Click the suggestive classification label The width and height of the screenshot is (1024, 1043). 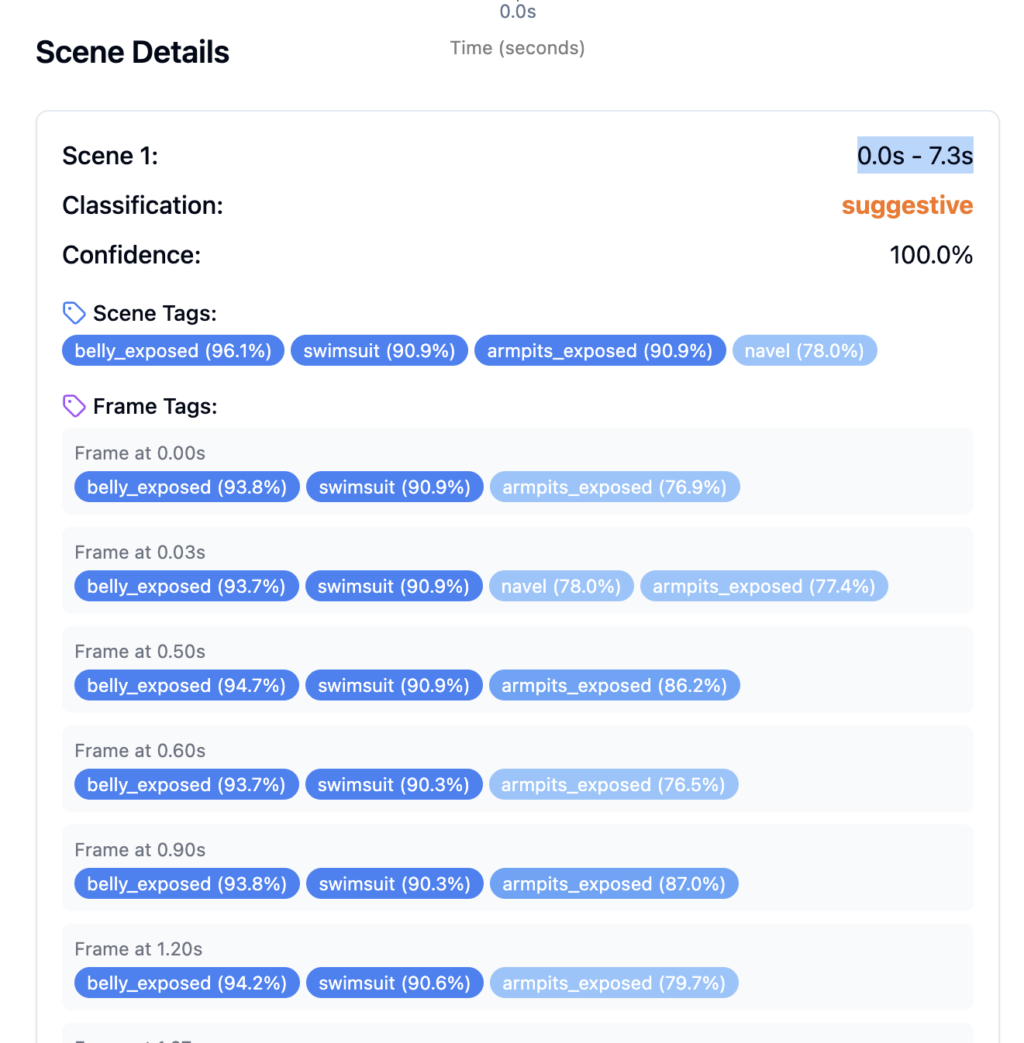[907, 205]
